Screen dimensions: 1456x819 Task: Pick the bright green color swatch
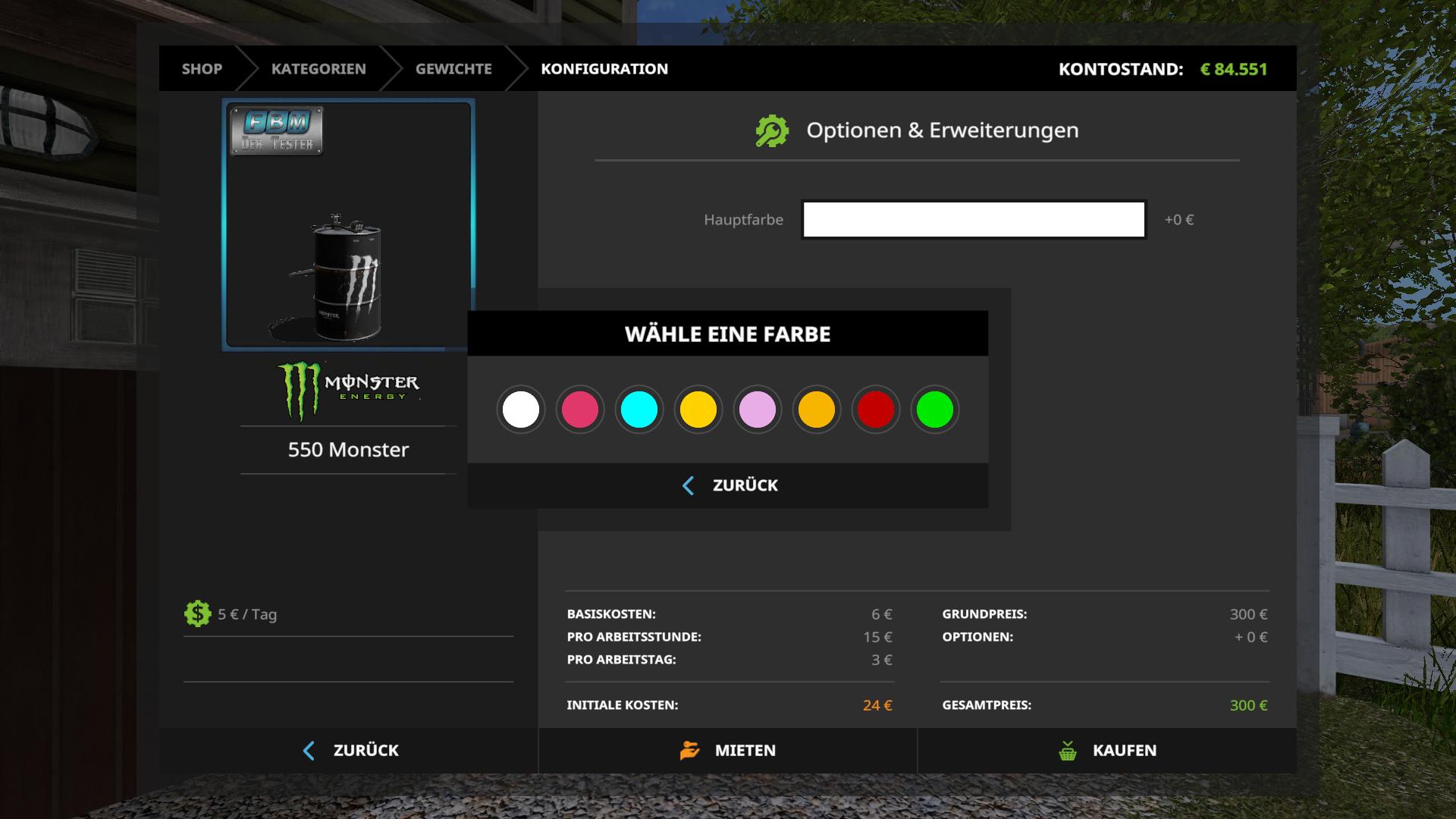(x=935, y=409)
